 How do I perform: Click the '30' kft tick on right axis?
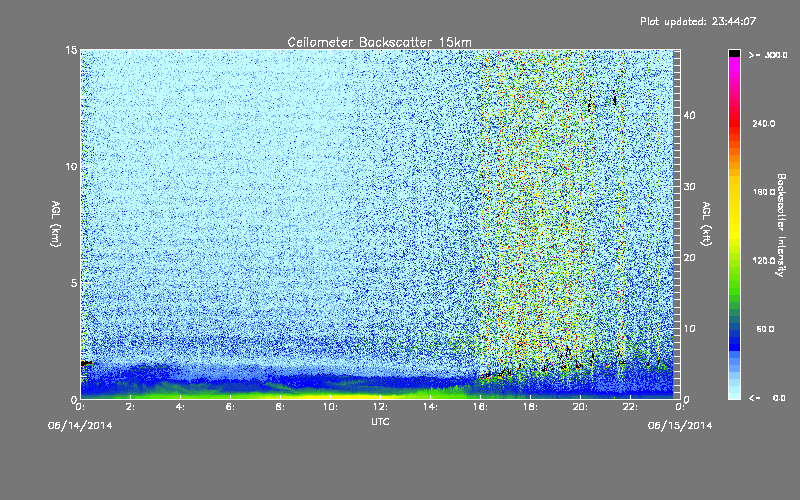click(689, 186)
